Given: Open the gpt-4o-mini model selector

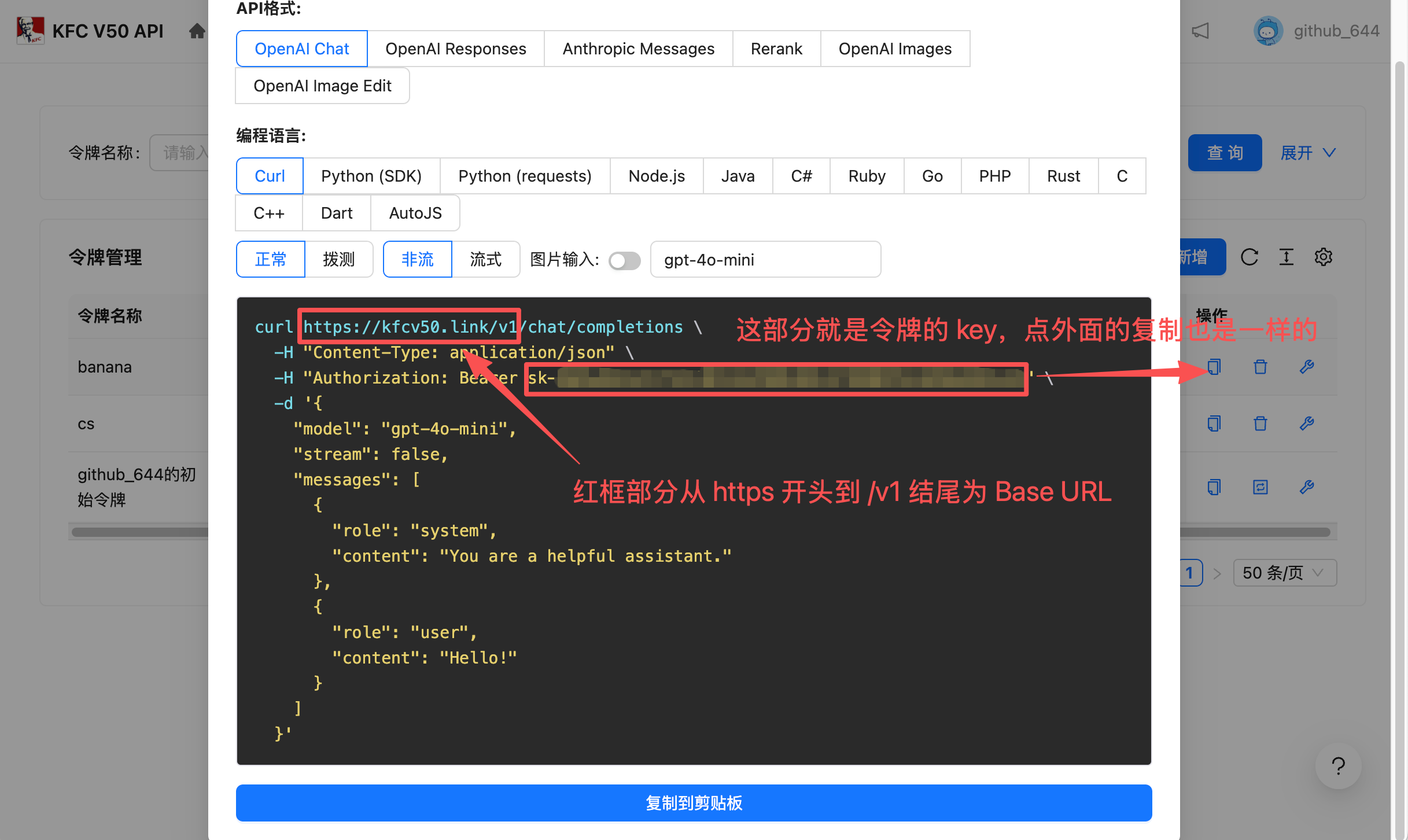Looking at the screenshot, I should (765, 260).
